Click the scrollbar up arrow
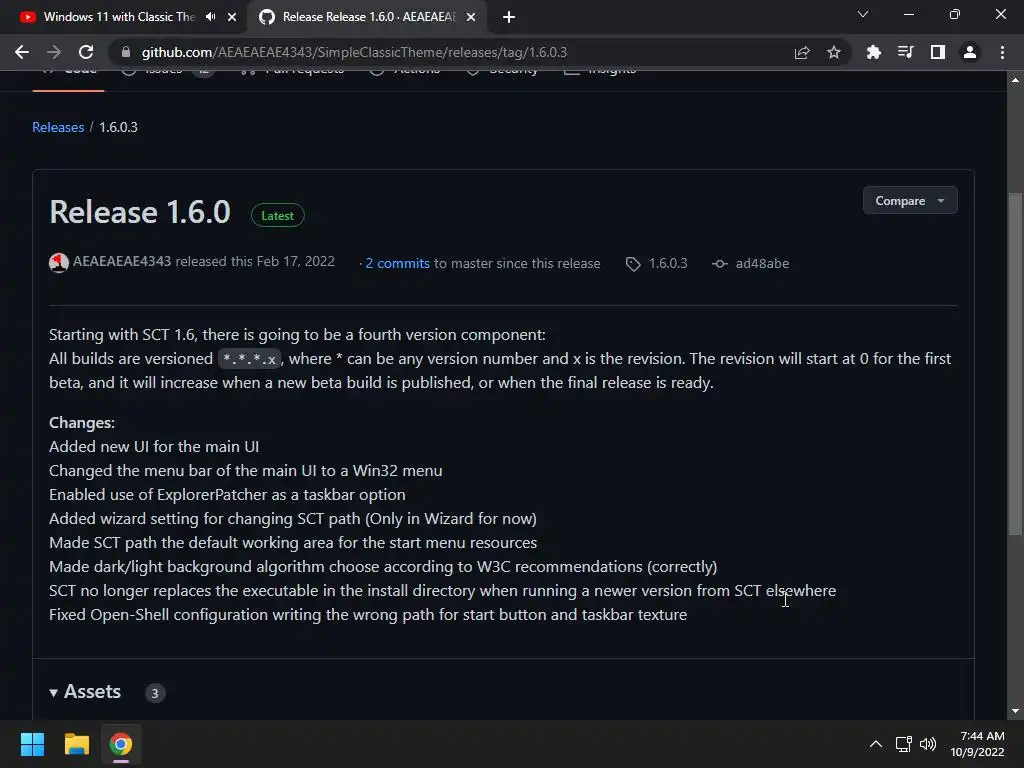This screenshot has height=768, width=1024. pyautogui.click(x=1015, y=80)
